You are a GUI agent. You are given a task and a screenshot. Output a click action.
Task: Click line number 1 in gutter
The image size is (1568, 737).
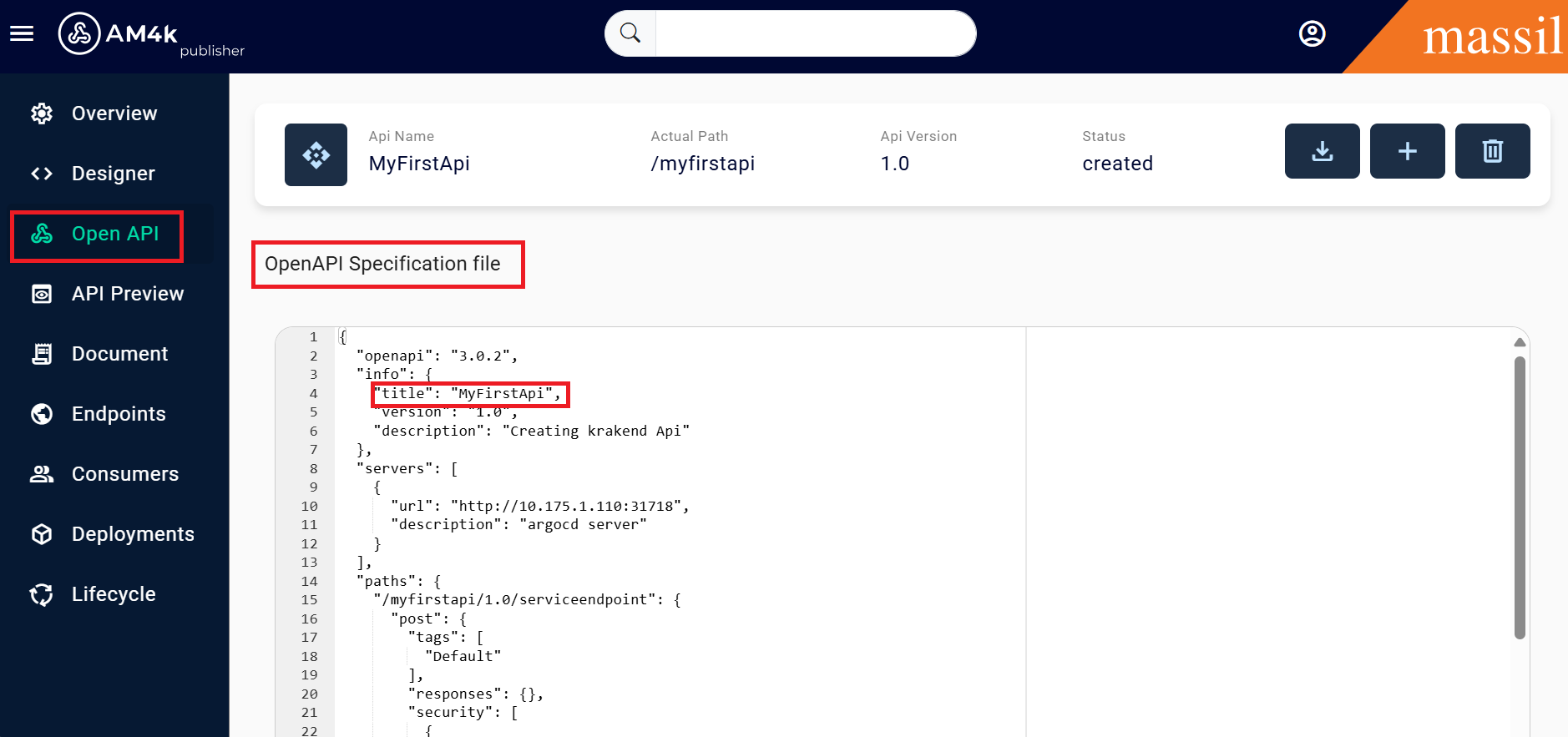pos(313,337)
